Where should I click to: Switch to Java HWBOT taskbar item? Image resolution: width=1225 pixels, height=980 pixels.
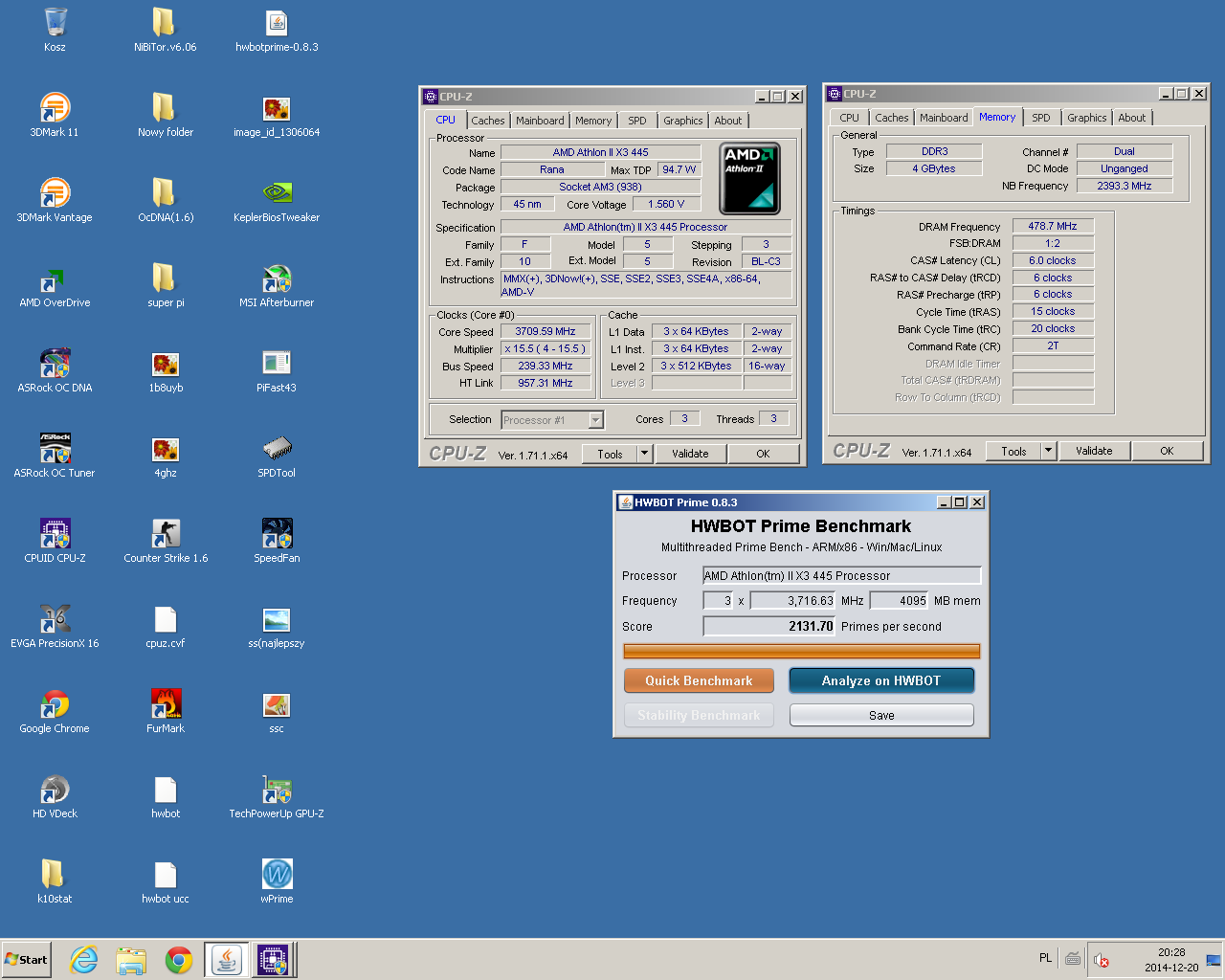point(227,960)
